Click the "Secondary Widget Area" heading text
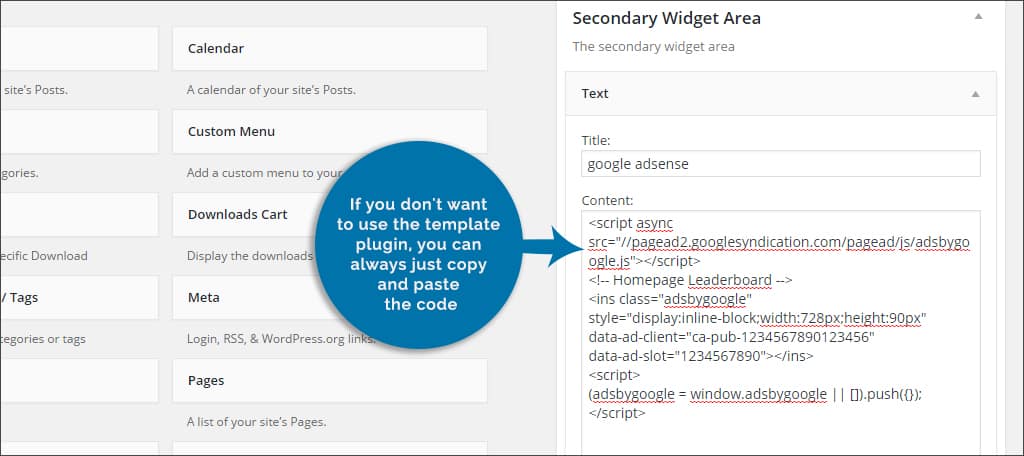 tap(666, 18)
